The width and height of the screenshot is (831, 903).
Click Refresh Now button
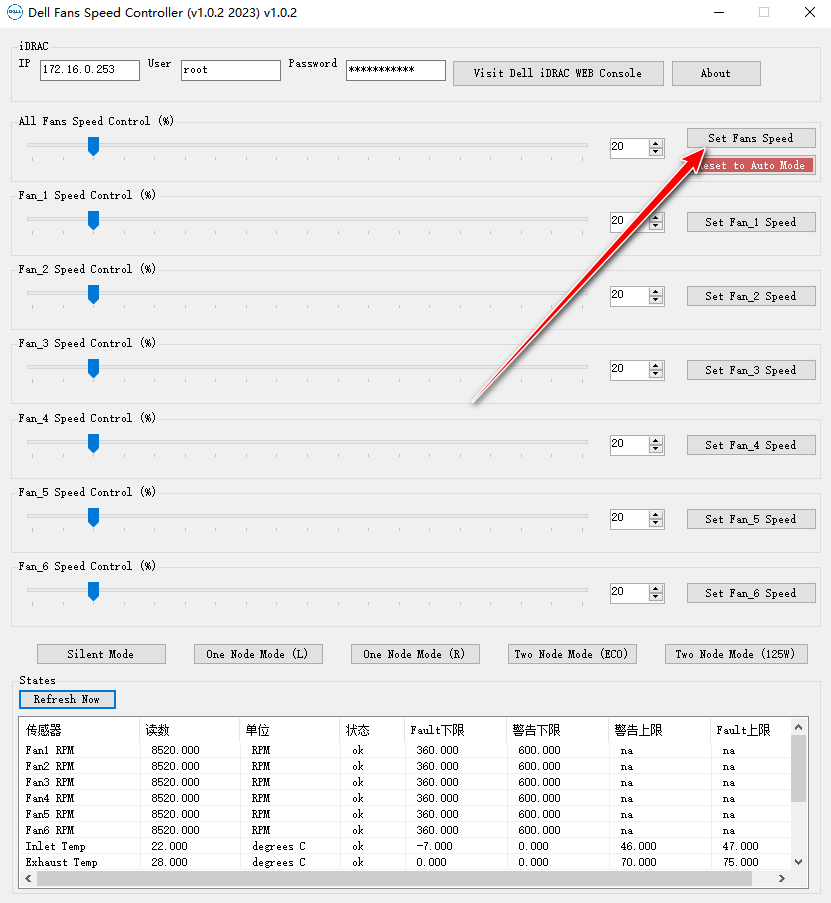[x=67, y=699]
